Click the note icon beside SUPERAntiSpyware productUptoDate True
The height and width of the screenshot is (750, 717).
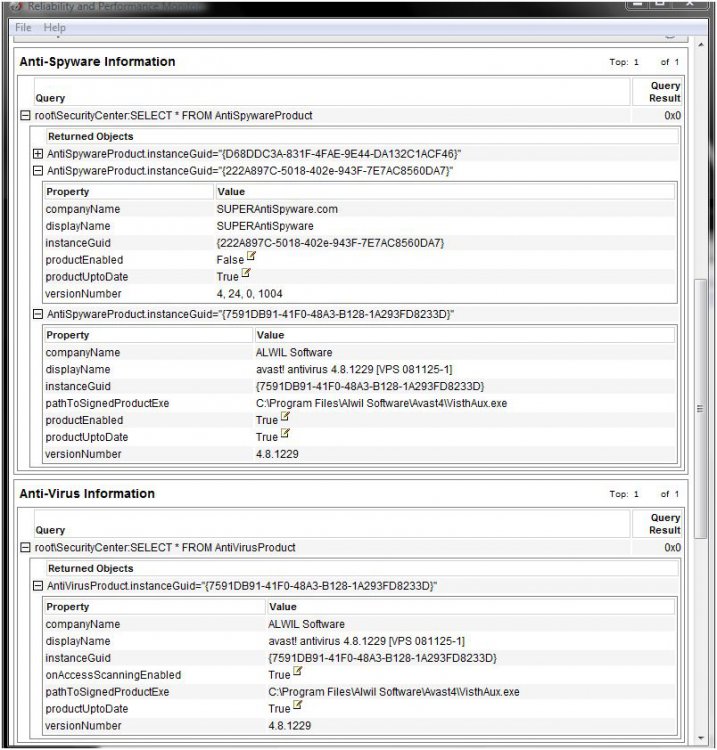click(246, 273)
